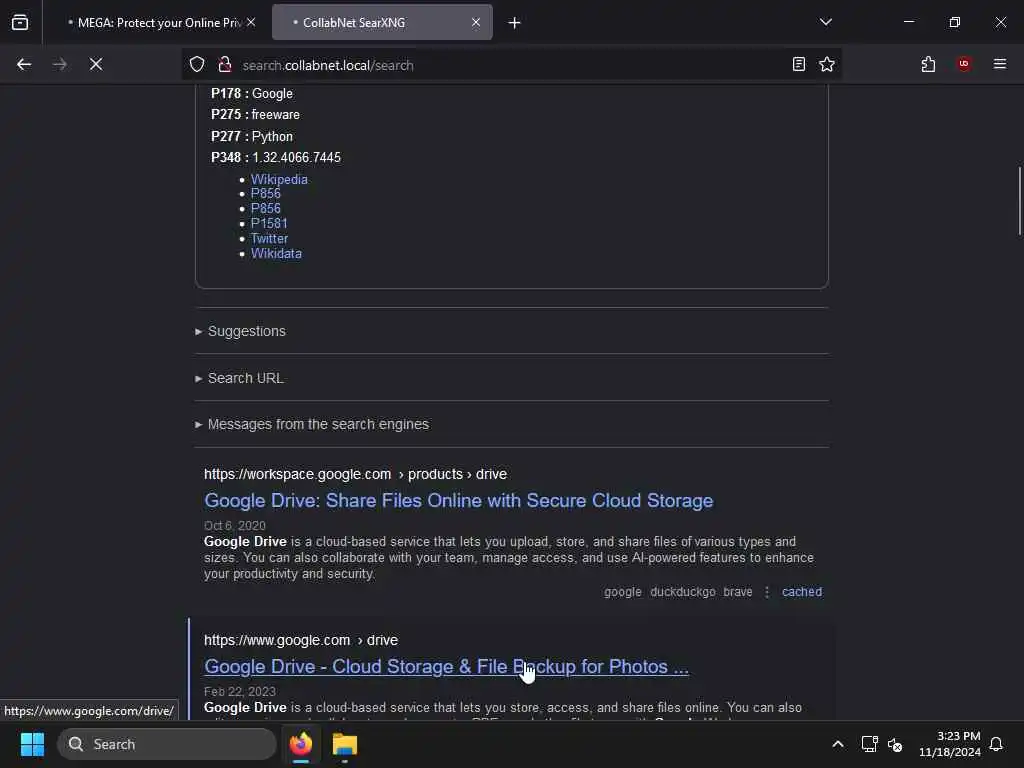Click the Oct 6, 2020 result date
1024x768 pixels.
coord(234,526)
